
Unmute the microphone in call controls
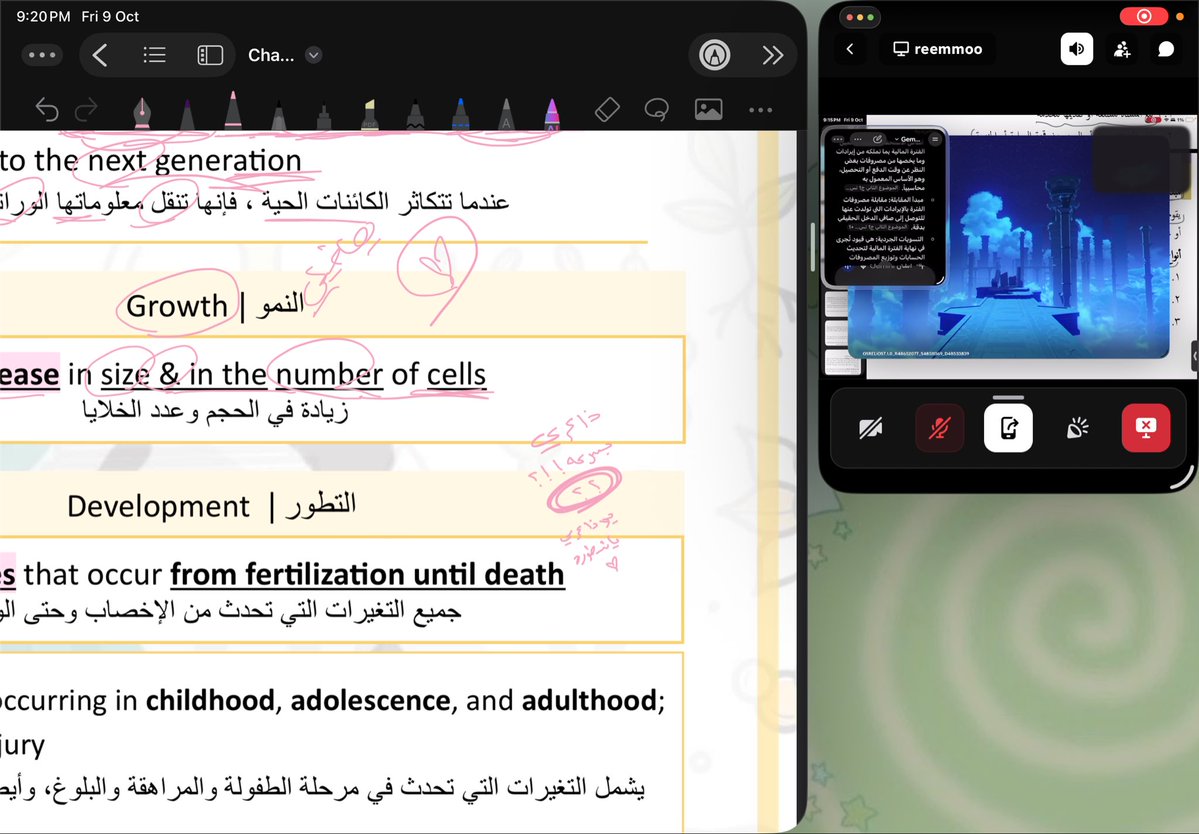pyautogui.click(x=940, y=428)
